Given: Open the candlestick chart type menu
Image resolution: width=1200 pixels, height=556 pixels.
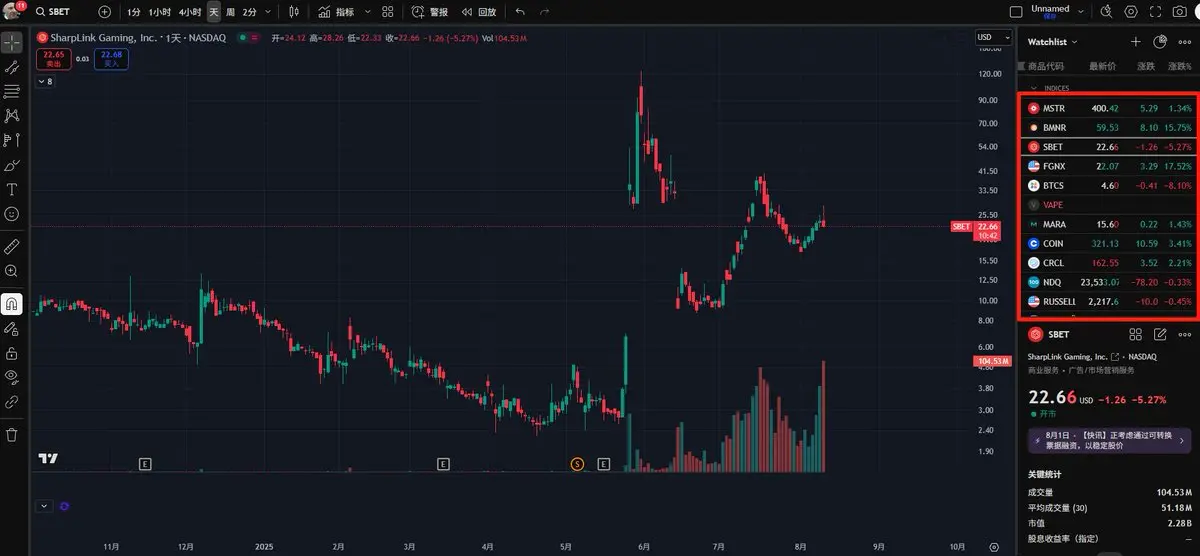Looking at the screenshot, I should [293, 12].
